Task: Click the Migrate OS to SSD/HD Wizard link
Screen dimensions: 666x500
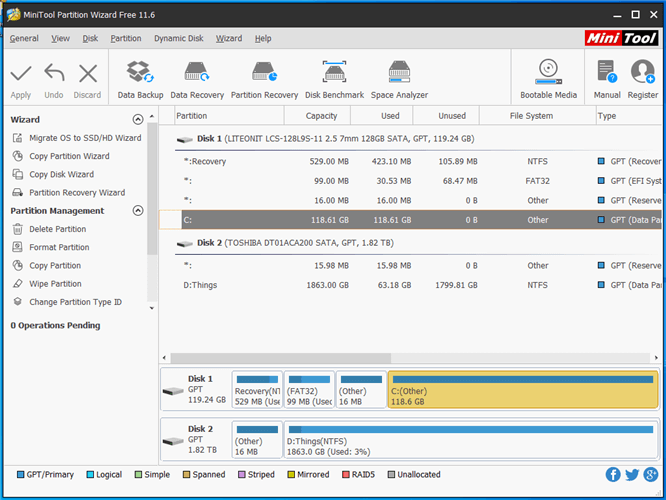Action: (85, 138)
